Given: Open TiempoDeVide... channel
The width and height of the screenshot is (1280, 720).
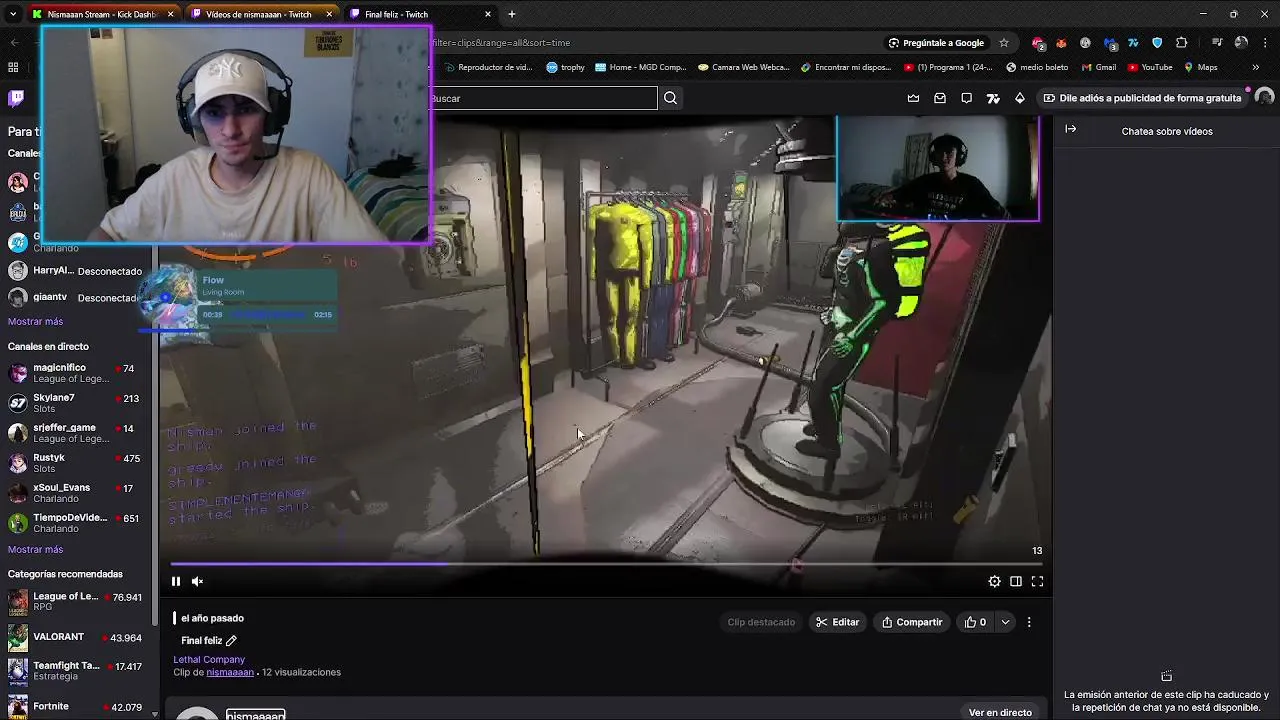Looking at the screenshot, I should (76, 523).
